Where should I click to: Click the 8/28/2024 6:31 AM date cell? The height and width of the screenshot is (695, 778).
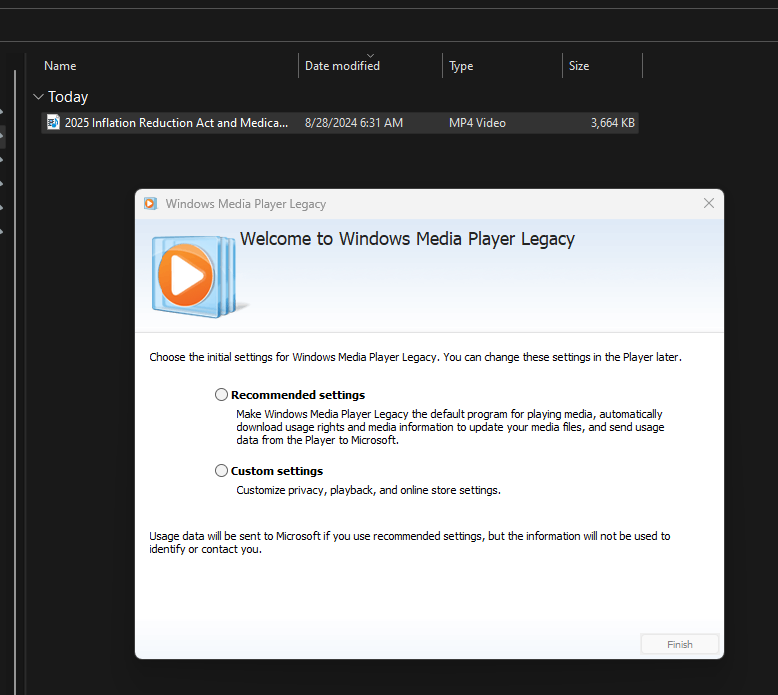pyautogui.click(x=354, y=123)
